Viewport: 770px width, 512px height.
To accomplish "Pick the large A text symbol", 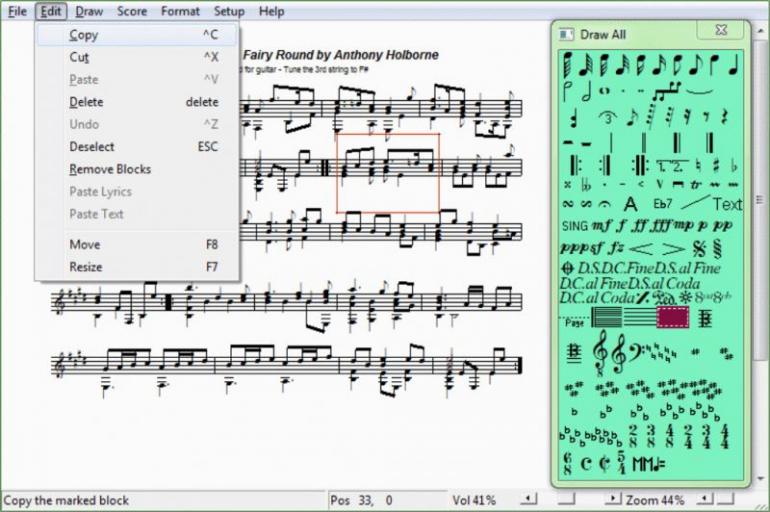I will (631, 204).
